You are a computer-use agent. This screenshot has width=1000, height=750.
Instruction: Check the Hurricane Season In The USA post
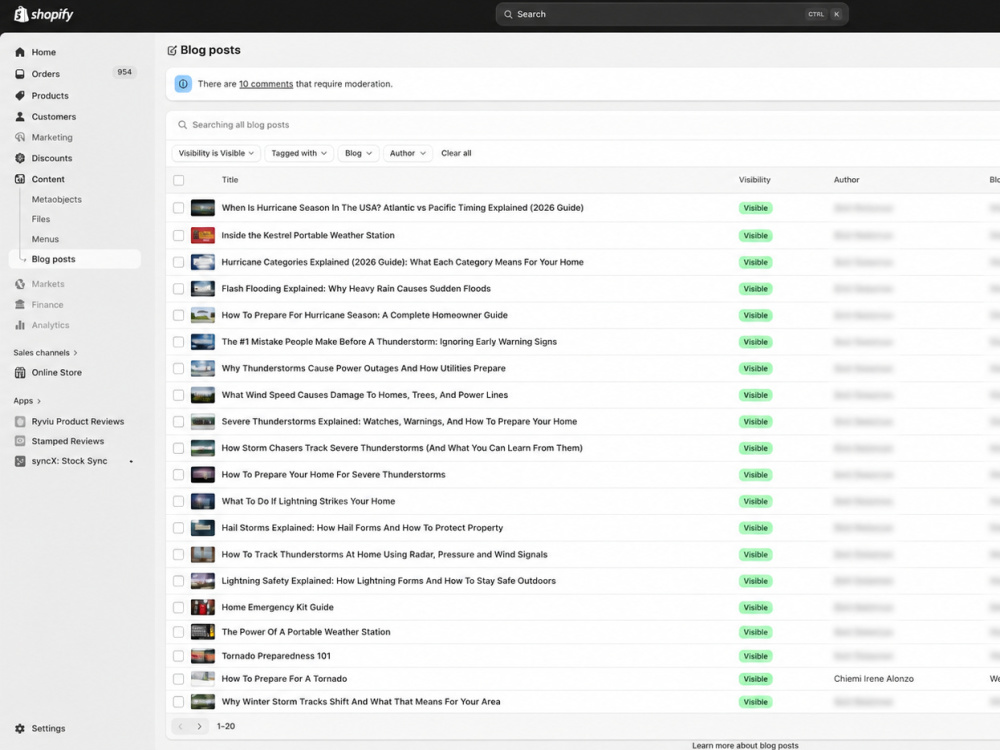[x=179, y=208]
